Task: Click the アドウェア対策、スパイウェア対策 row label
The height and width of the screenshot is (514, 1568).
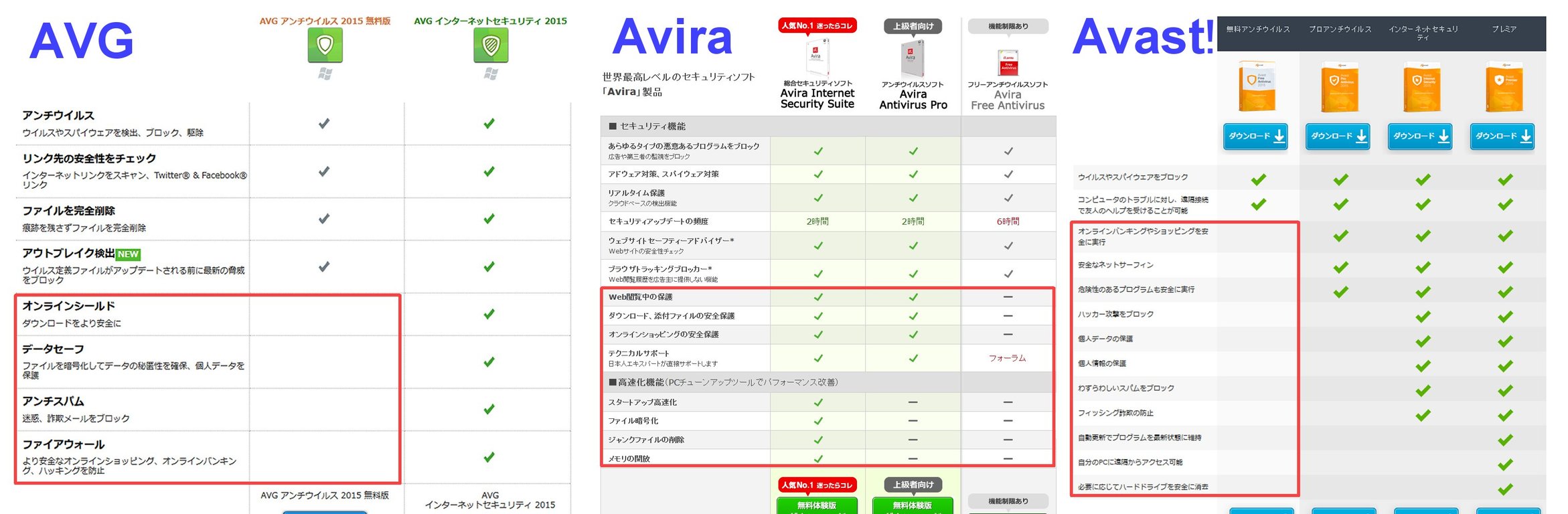Action: point(663,174)
